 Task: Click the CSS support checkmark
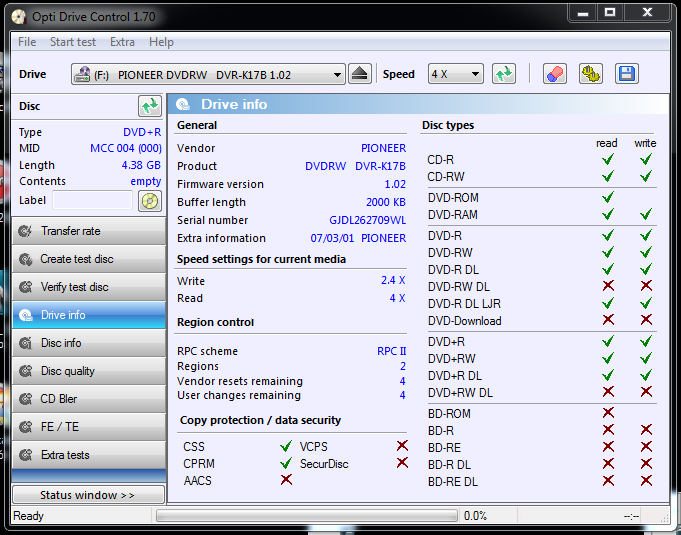[286, 446]
